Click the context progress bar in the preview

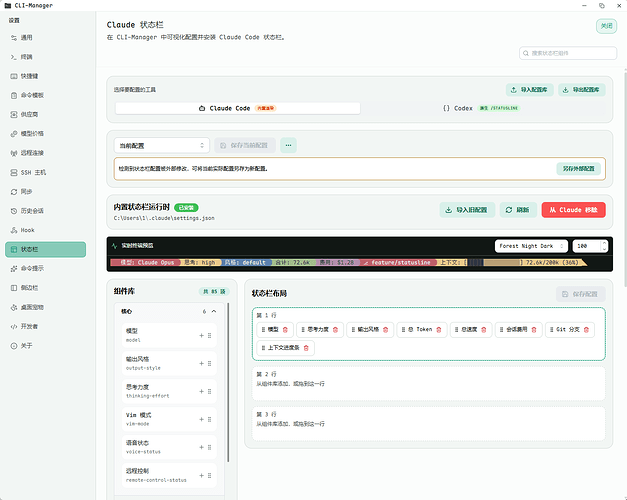(x=493, y=262)
